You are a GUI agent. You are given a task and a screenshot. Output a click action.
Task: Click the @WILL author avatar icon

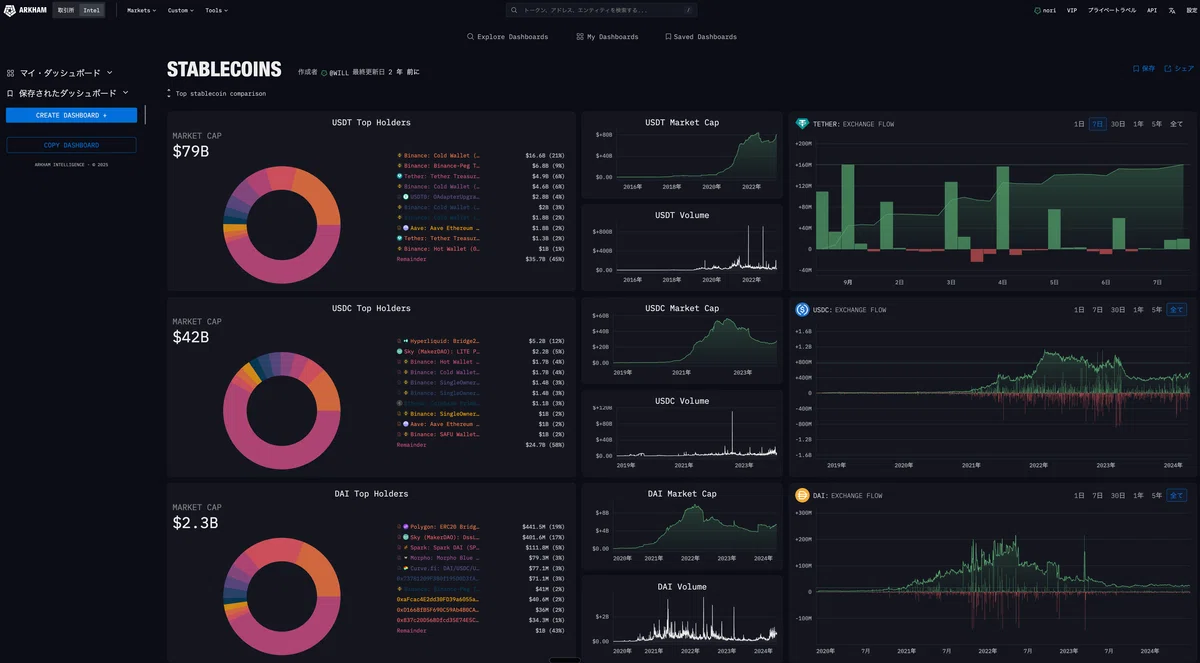324,73
